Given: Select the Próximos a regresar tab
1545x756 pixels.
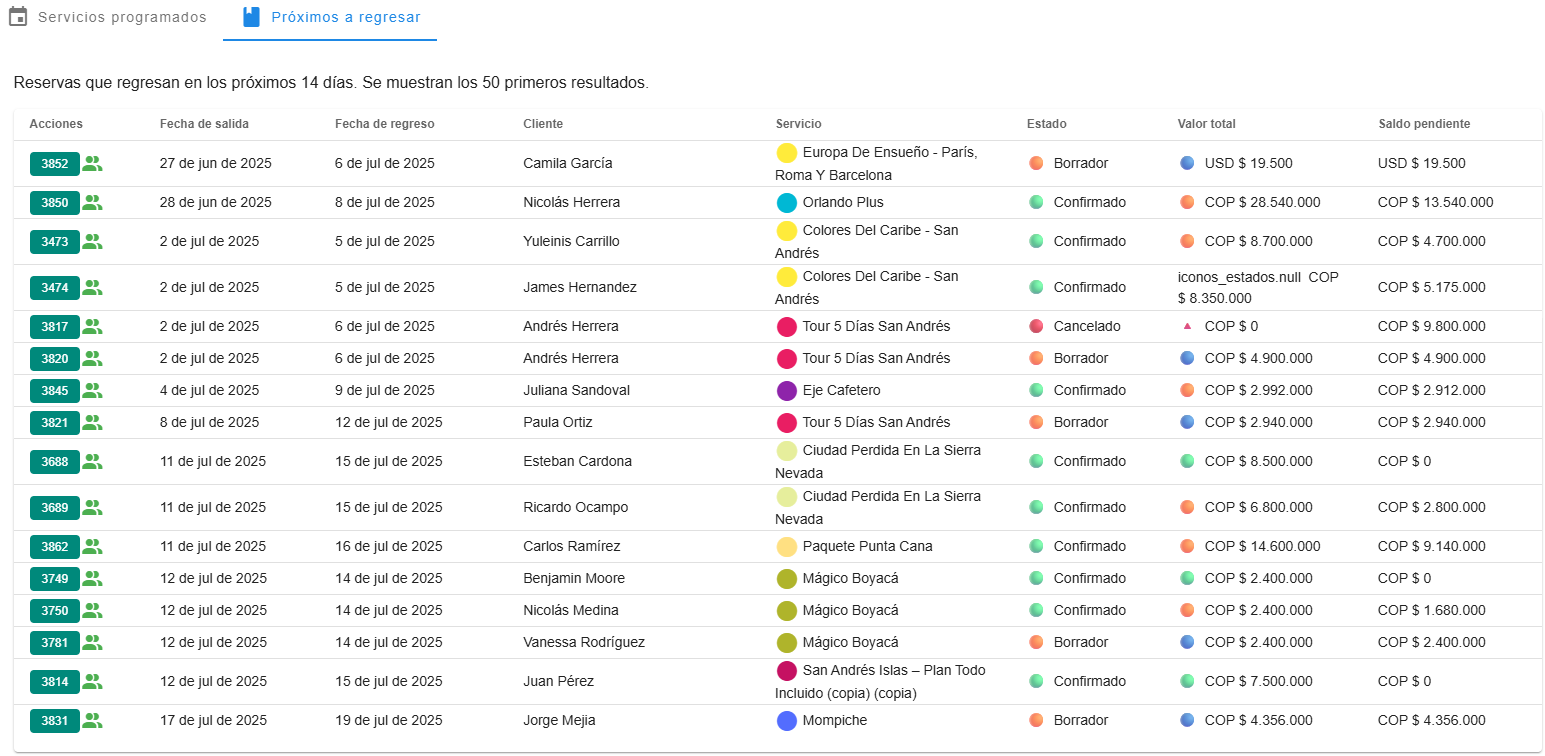Looking at the screenshot, I should click(x=330, y=18).
